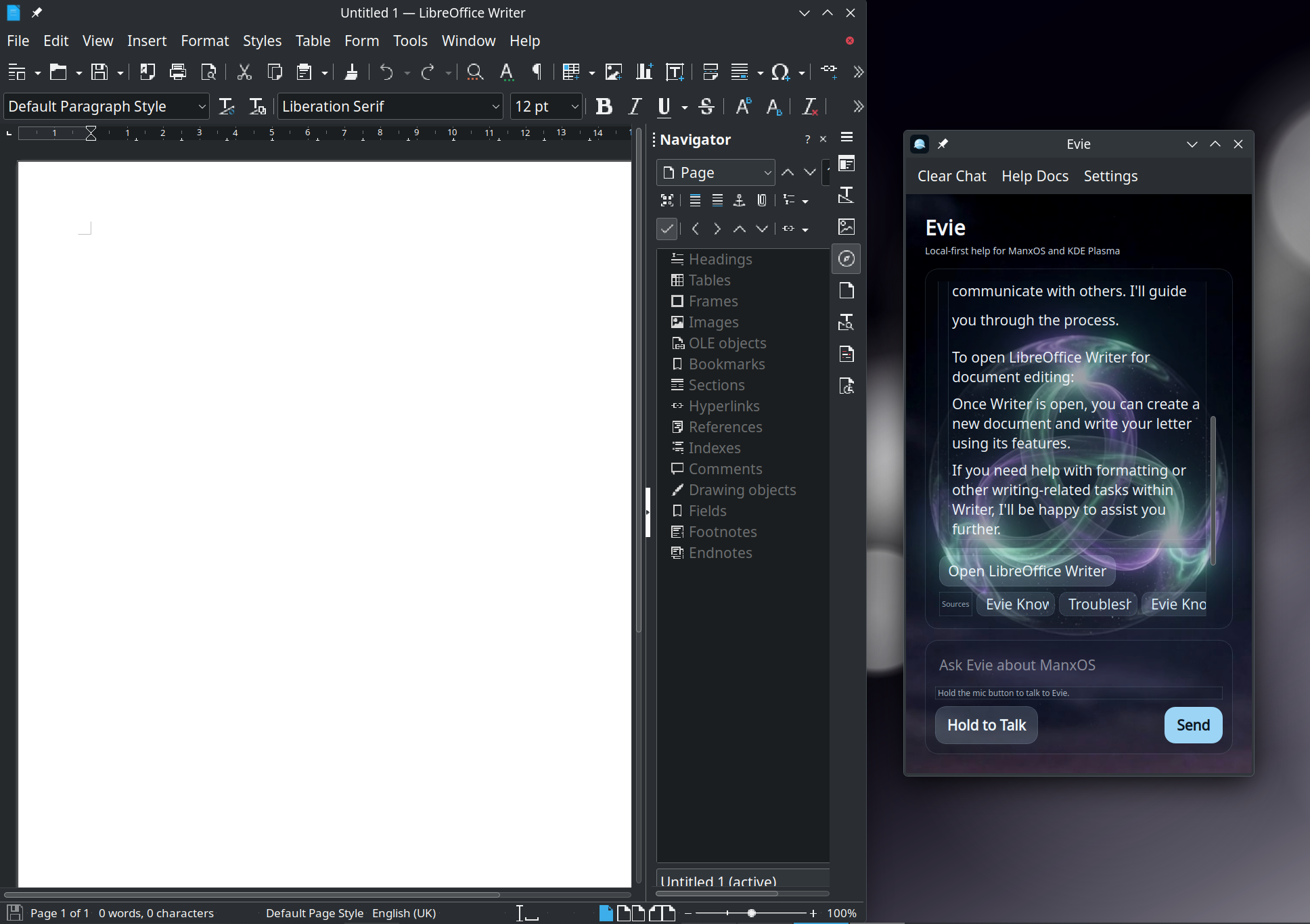1310x924 pixels.
Task: Open the Styles menu
Action: pos(262,41)
